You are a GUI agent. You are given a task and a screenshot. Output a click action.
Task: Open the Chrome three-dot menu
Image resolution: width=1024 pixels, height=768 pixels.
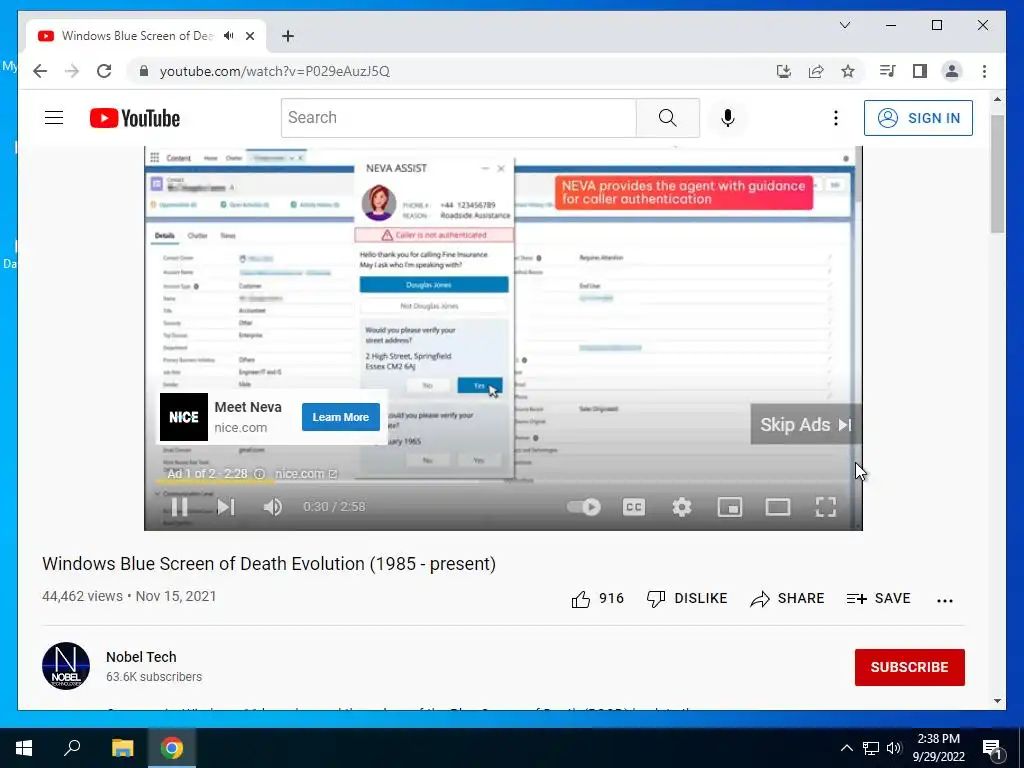click(984, 71)
